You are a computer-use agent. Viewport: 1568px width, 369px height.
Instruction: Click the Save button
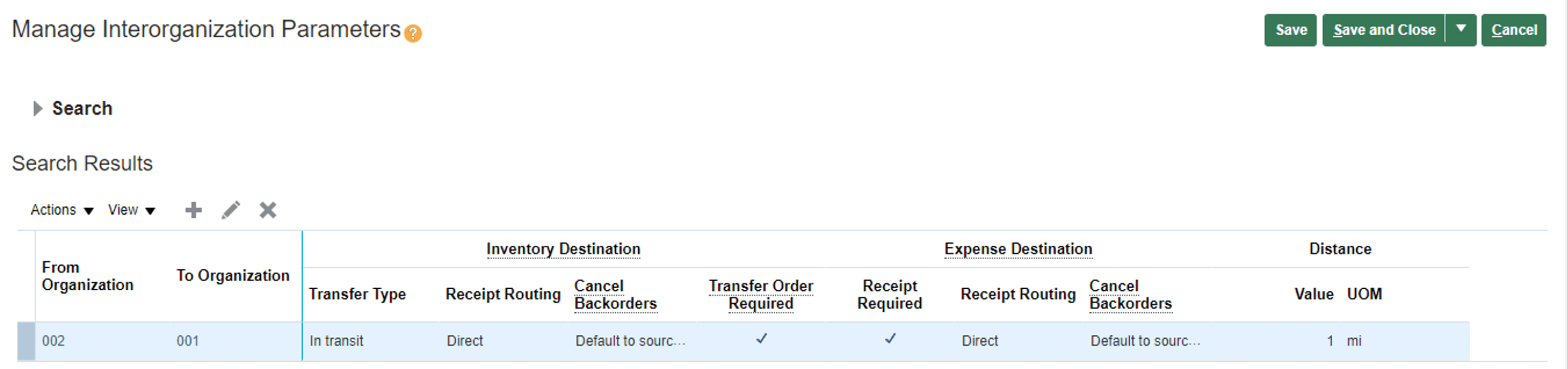click(x=1290, y=30)
